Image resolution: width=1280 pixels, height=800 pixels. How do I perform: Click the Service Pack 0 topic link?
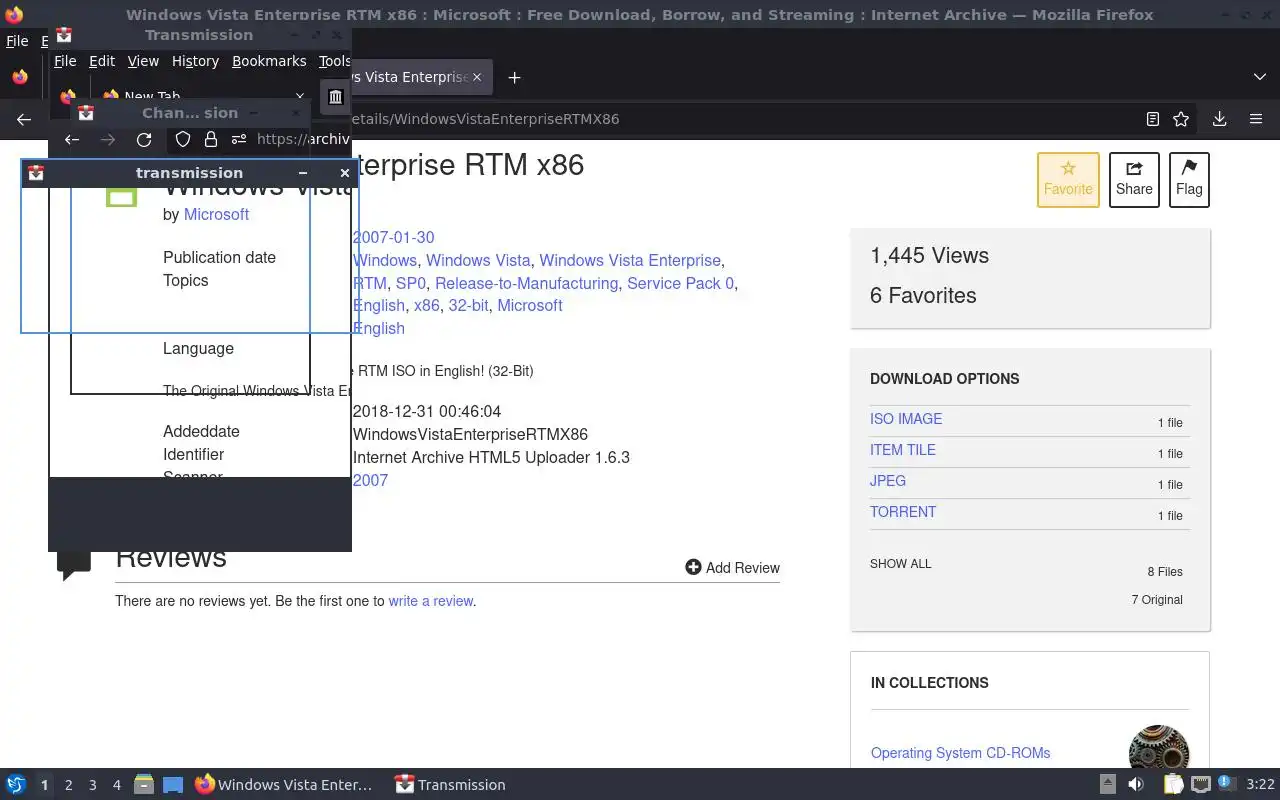pyautogui.click(x=680, y=283)
